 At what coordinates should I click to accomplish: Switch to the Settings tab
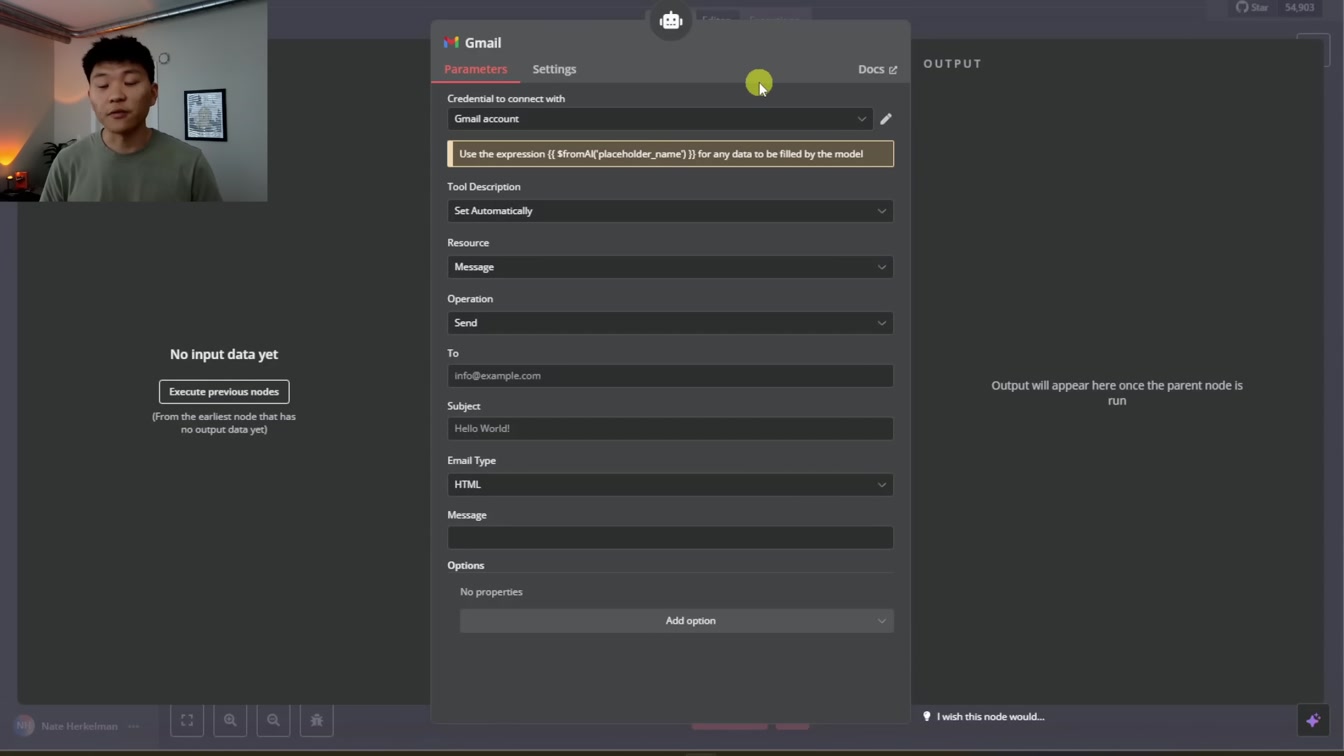[x=554, y=69]
